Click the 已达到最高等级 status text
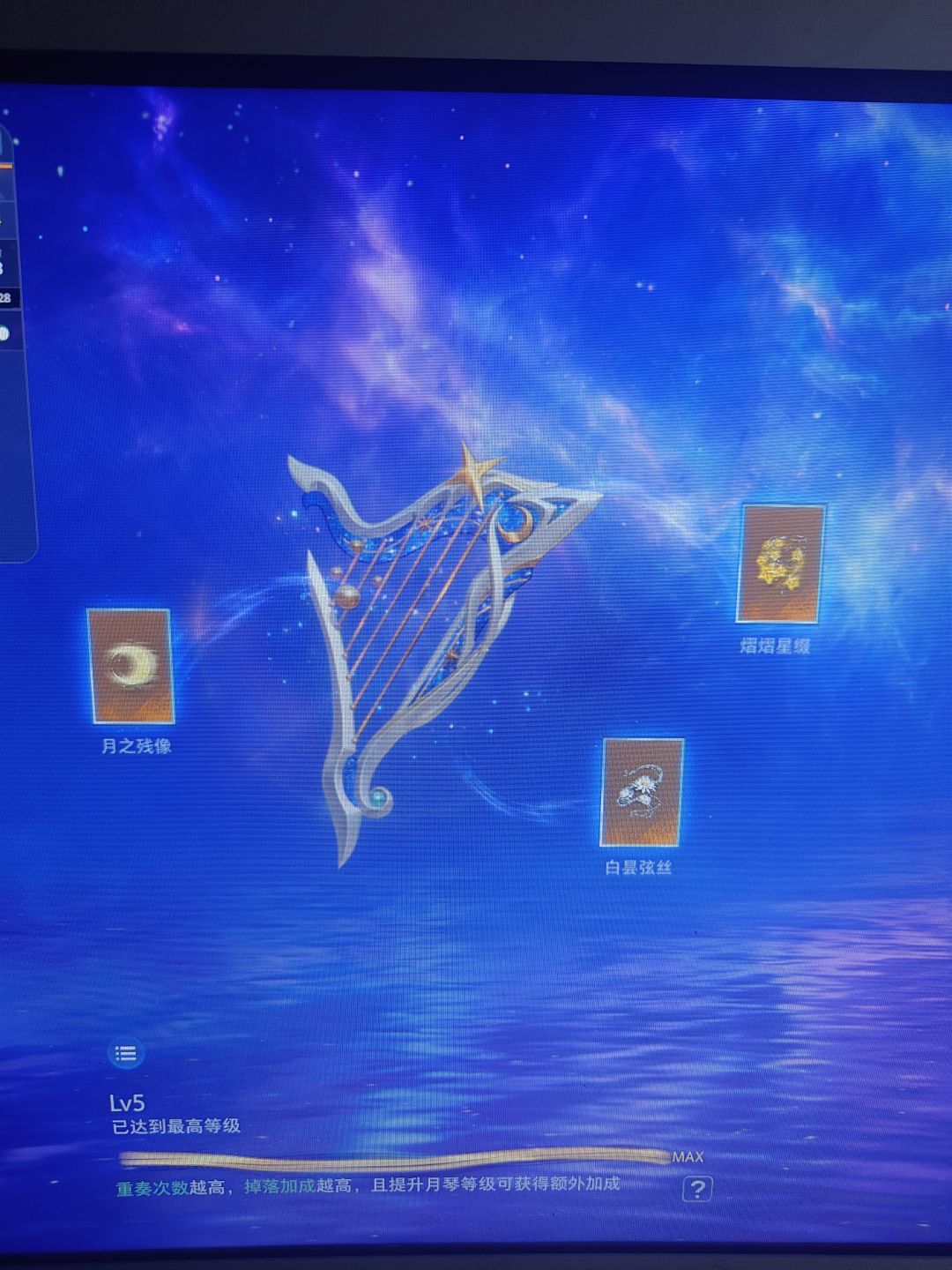Image resolution: width=952 pixels, height=1270 pixels. tap(176, 1126)
